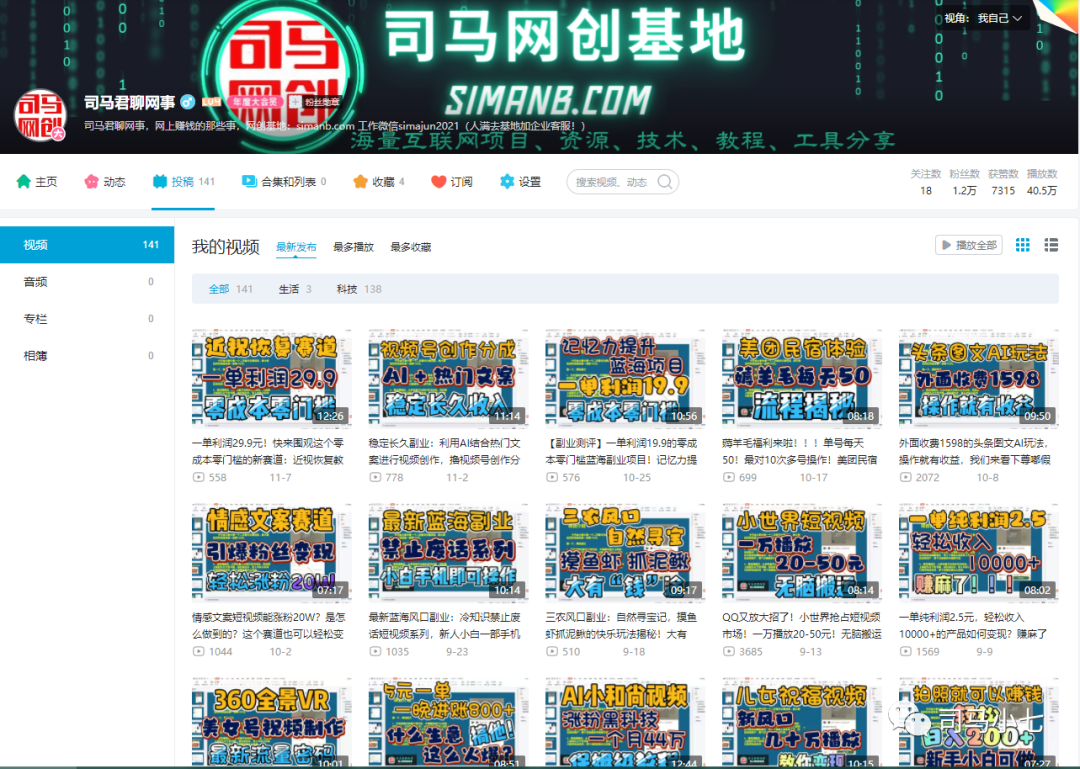Open the 主页 tab

(37, 182)
